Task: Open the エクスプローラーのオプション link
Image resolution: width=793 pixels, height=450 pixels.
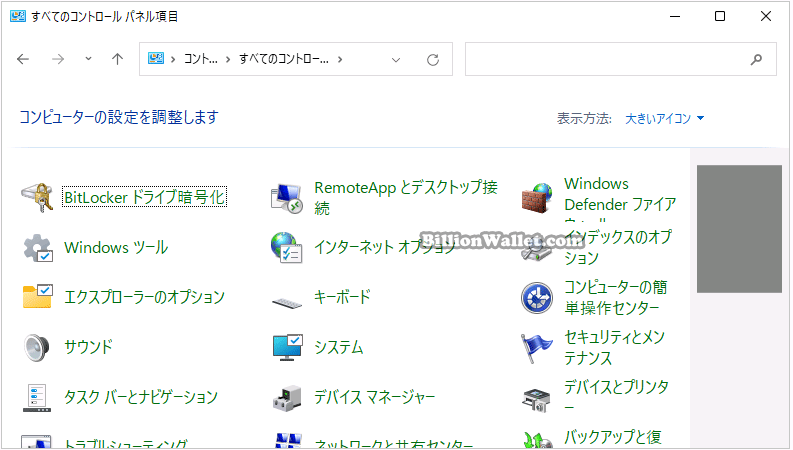Action: tap(144, 297)
